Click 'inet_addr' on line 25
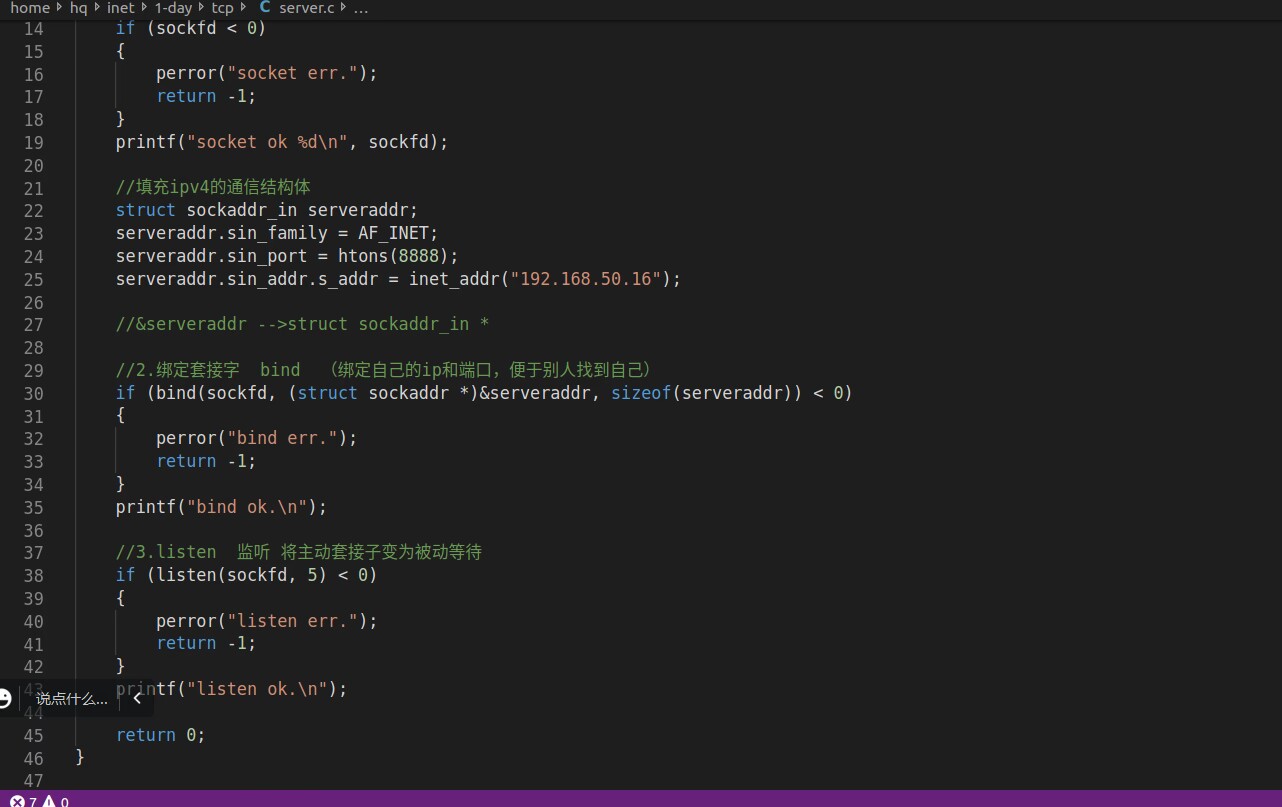The width and height of the screenshot is (1282, 807). coord(454,278)
